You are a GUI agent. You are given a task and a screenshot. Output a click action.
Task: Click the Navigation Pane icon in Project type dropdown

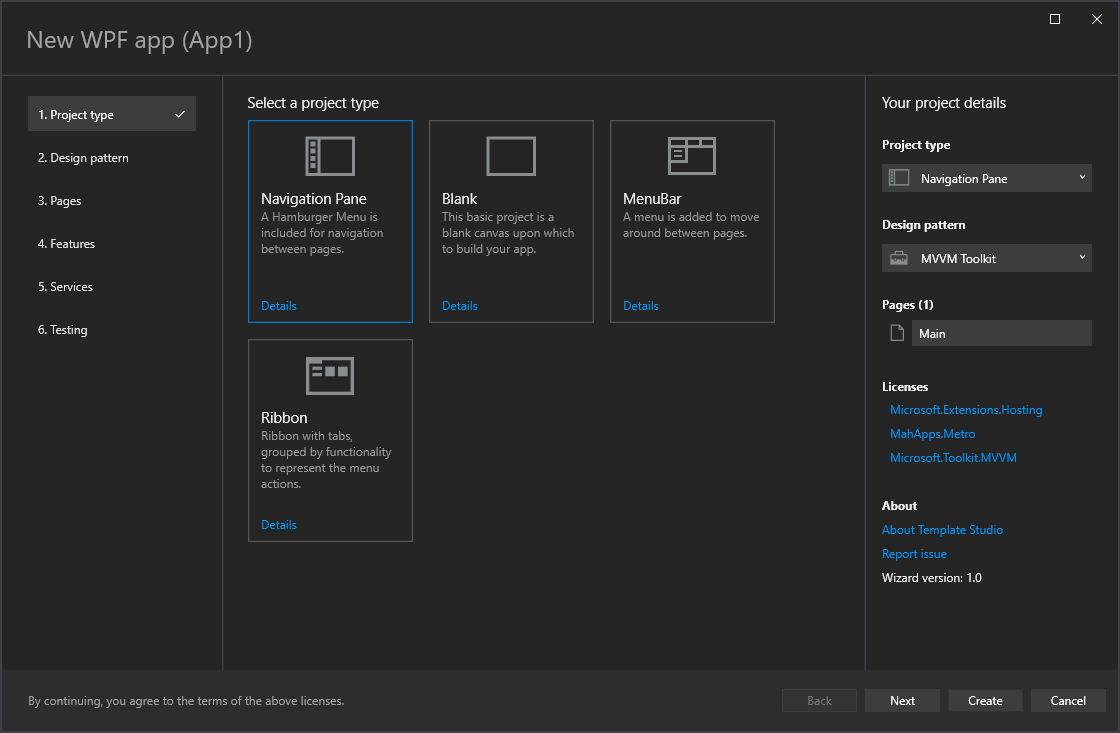(x=899, y=177)
